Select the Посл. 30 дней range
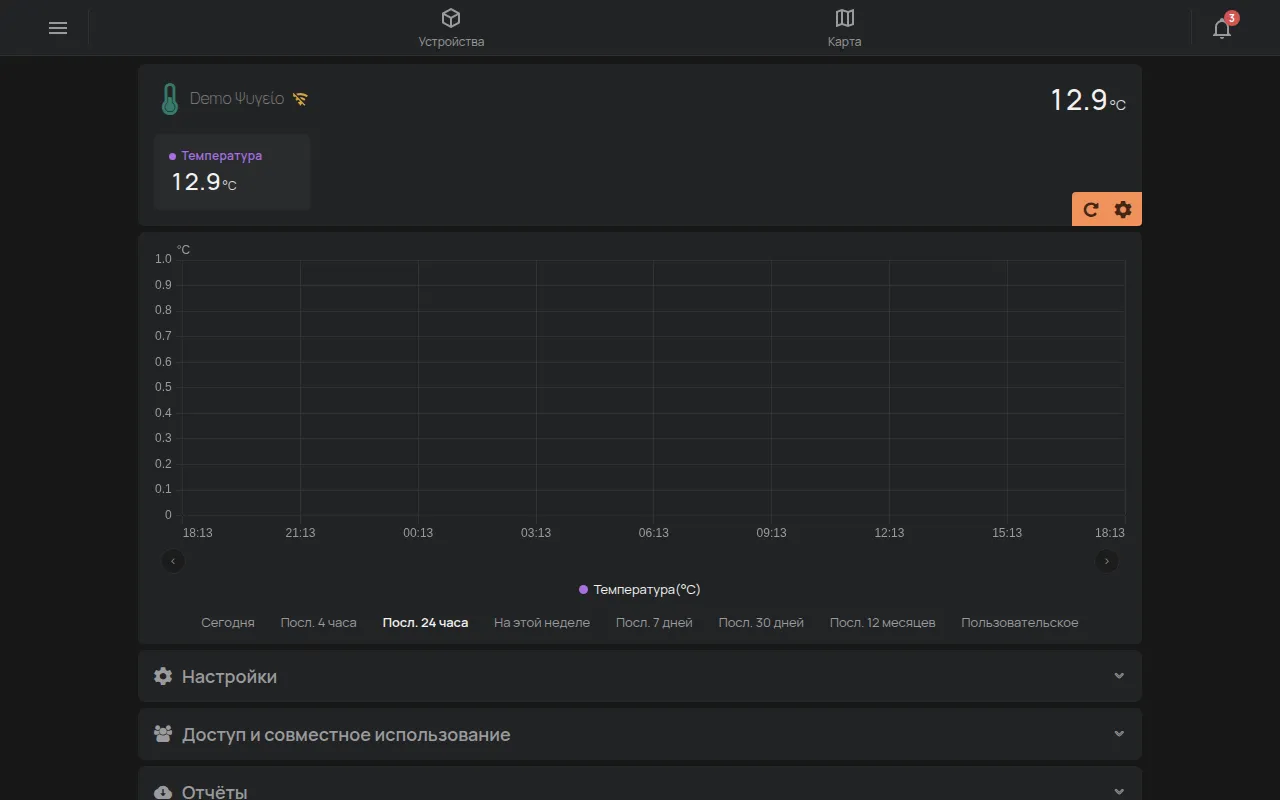 point(761,622)
